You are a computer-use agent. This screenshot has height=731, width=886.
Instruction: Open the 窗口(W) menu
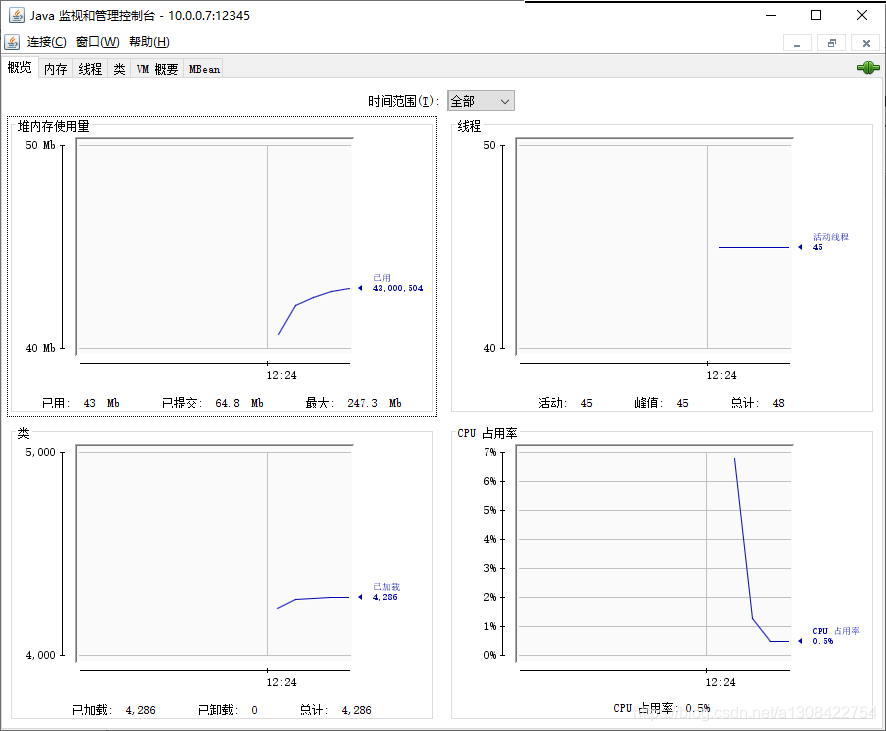click(98, 42)
